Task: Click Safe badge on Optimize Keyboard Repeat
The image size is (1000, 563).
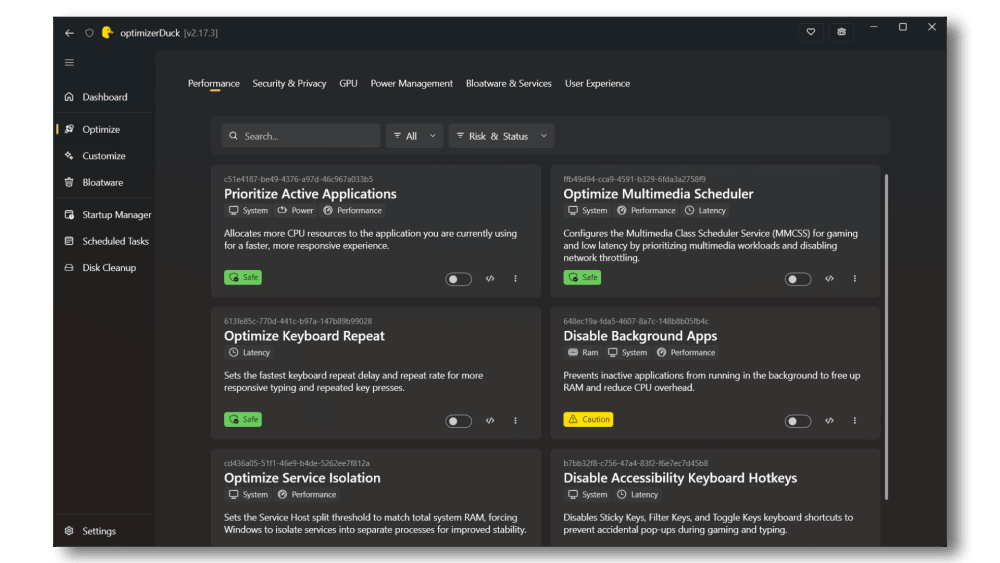Action: pyautogui.click(x=243, y=420)
